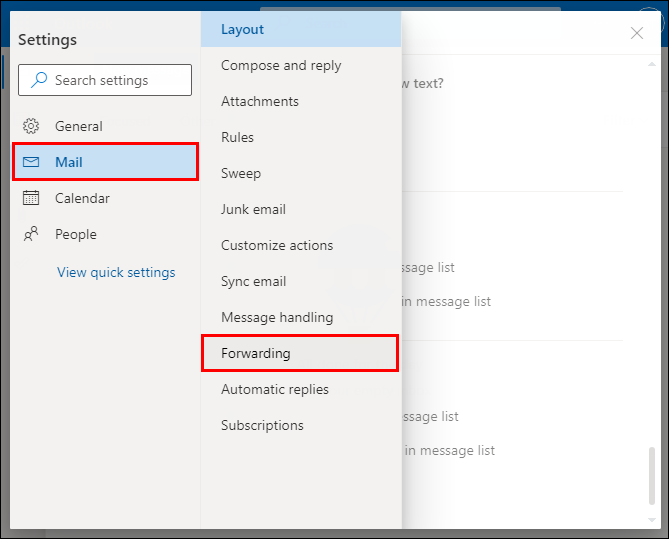Open Sync email settings
The image size is (669, 539).
[x=254, y=281]
